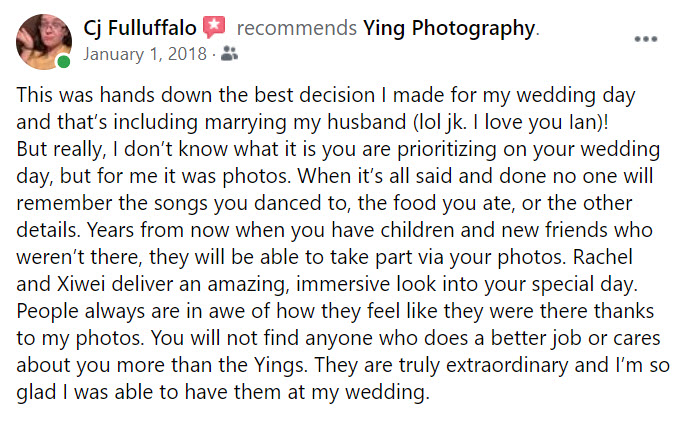Click the friends audience icon beside date
Screen dimensions: 689x426
(229, 54)
